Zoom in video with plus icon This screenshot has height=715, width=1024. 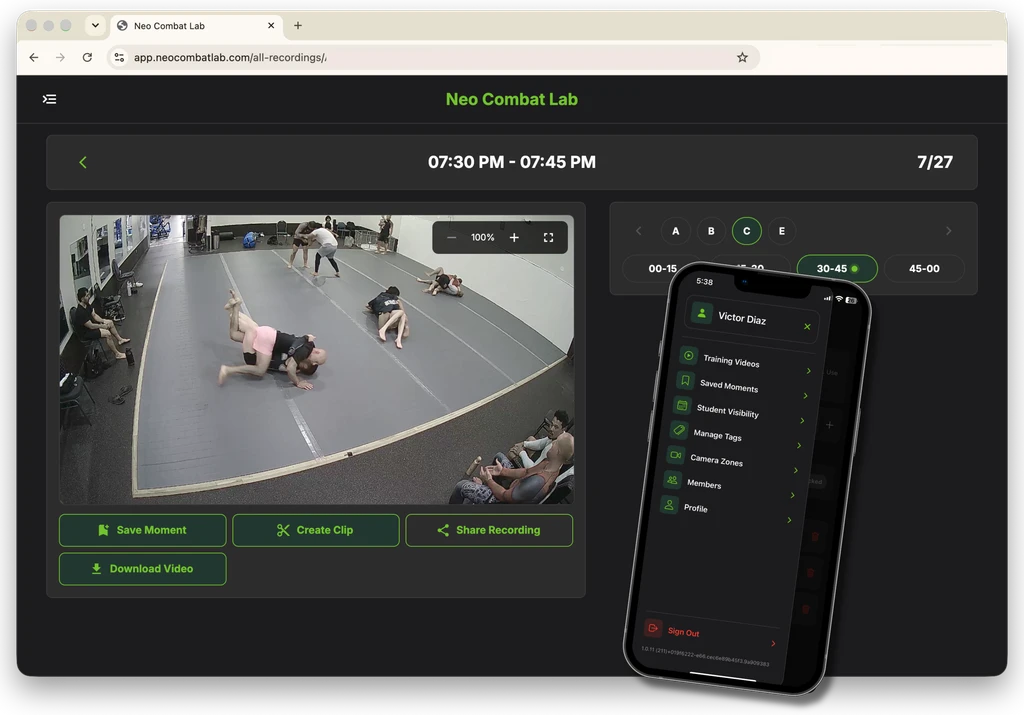click(514, 238)
